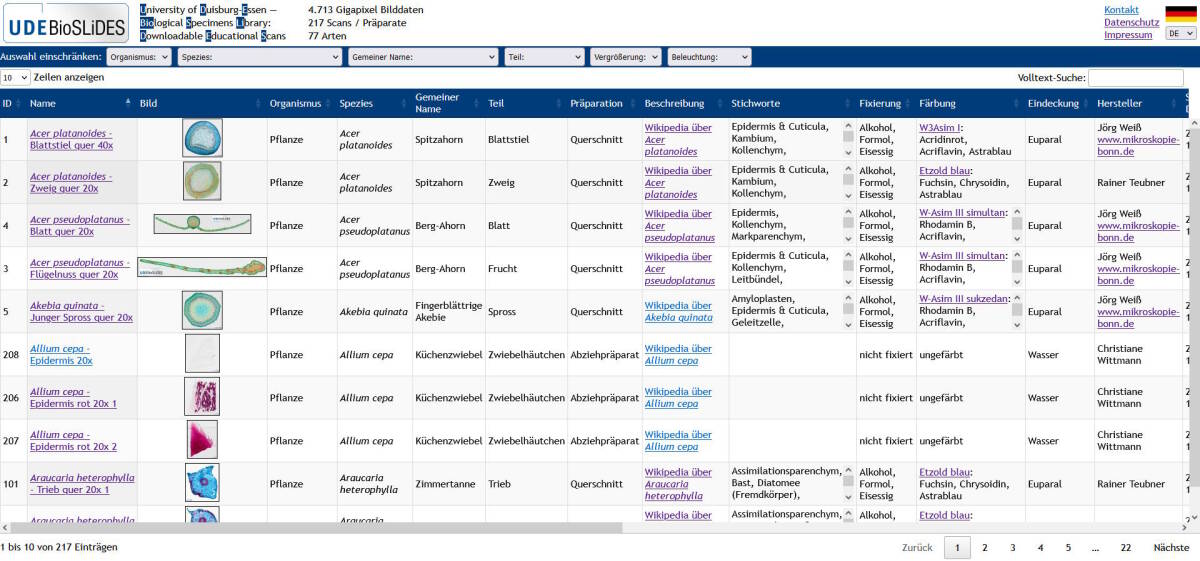The image size is (1200, 561).
Task: Open Araucaria heterophylla Trieb quer 20x 1 thumbnail
Action: (202, 482)
